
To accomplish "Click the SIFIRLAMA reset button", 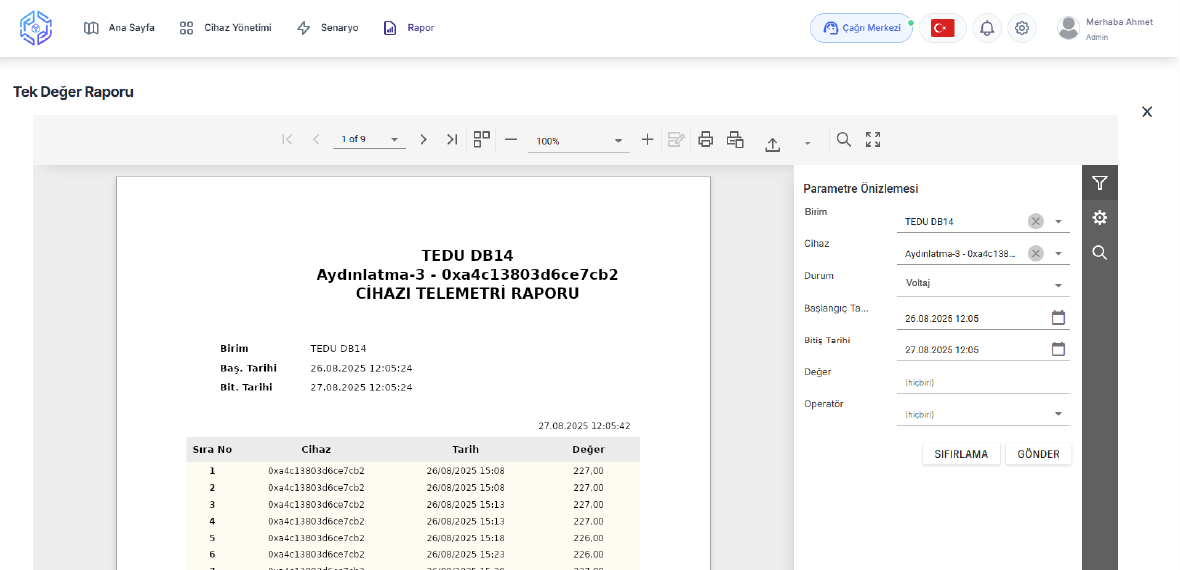I will click(x=961, y=454).
